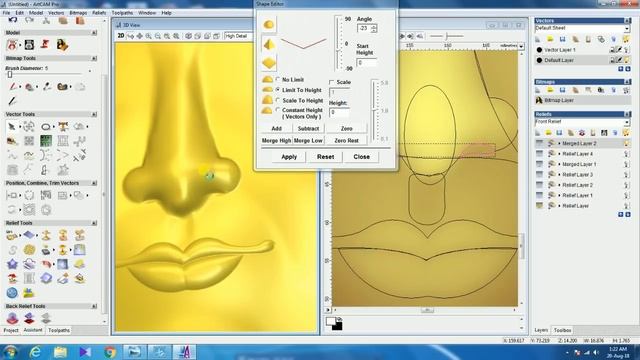Collapse the Model section header
640x360 pixels.
(94, 33)
